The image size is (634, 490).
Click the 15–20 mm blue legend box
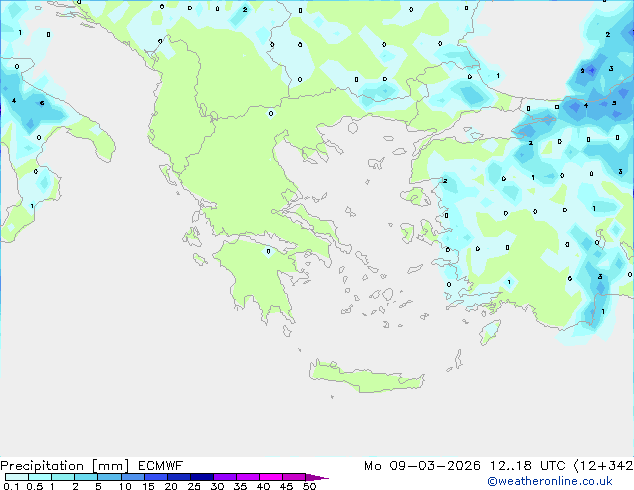156,477
